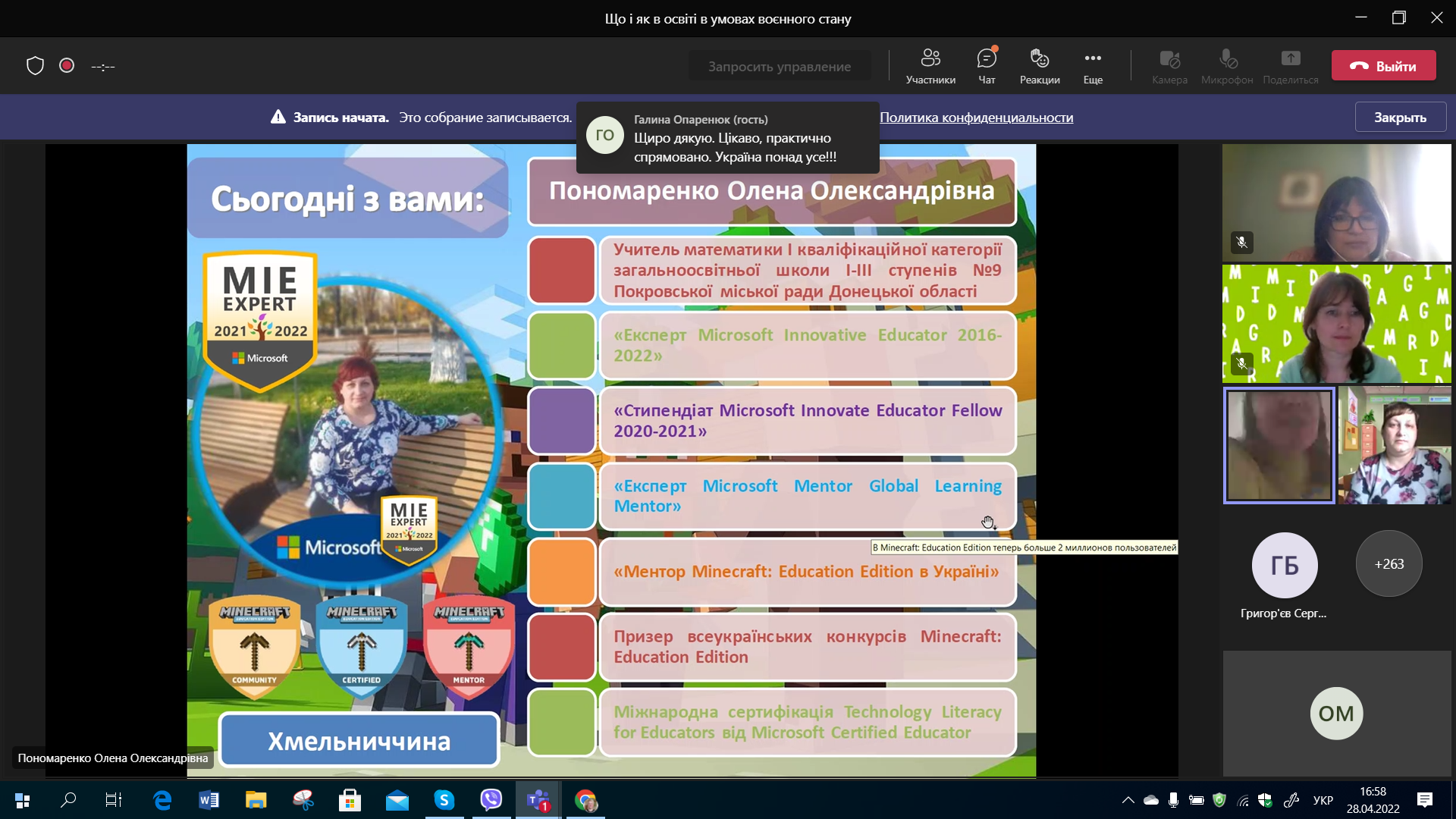Open Viber from taskbar
The image size is (1456, 819).
pos(491,800)
